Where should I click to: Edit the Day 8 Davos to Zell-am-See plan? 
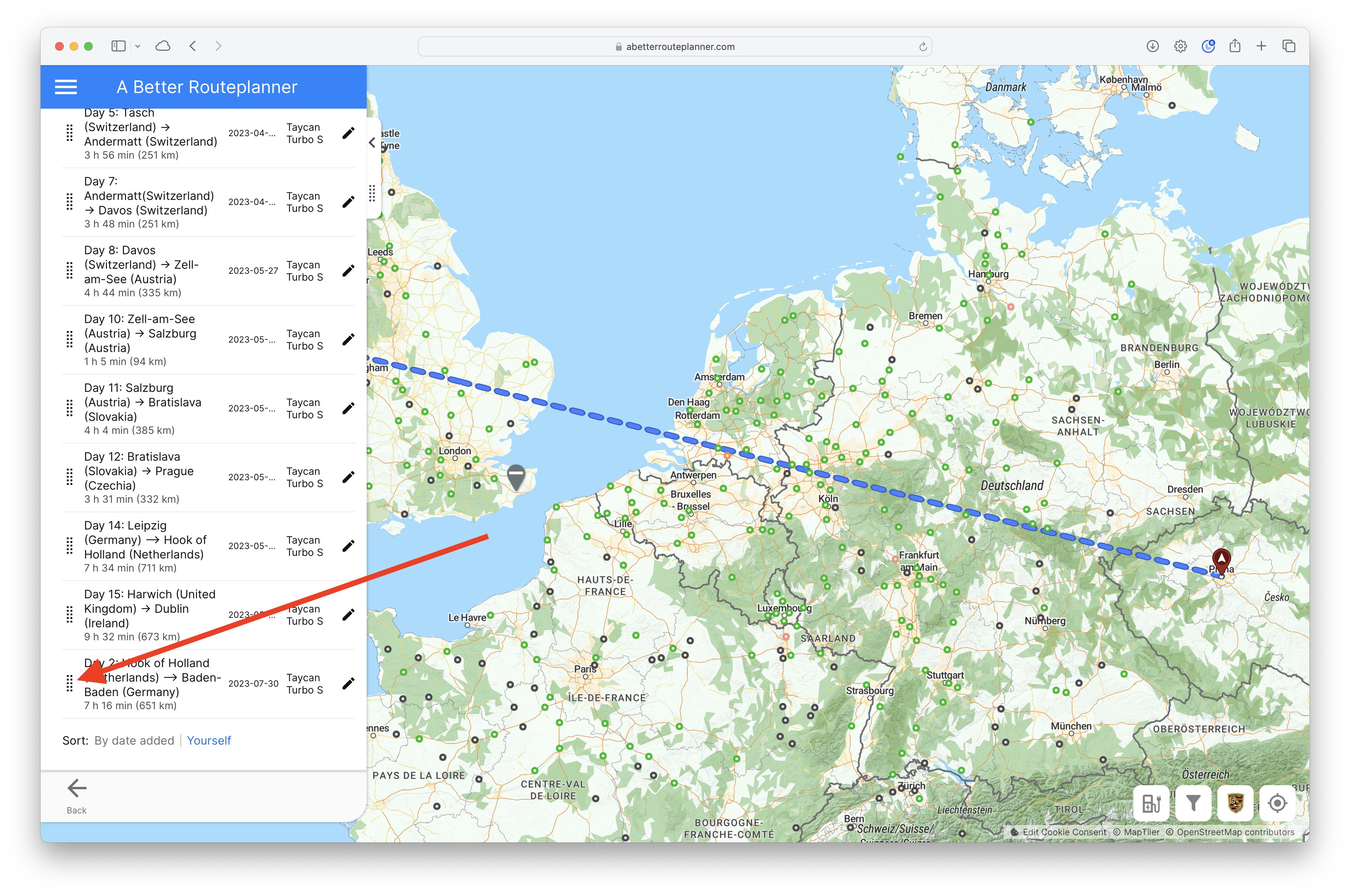[x=348, y=271]
